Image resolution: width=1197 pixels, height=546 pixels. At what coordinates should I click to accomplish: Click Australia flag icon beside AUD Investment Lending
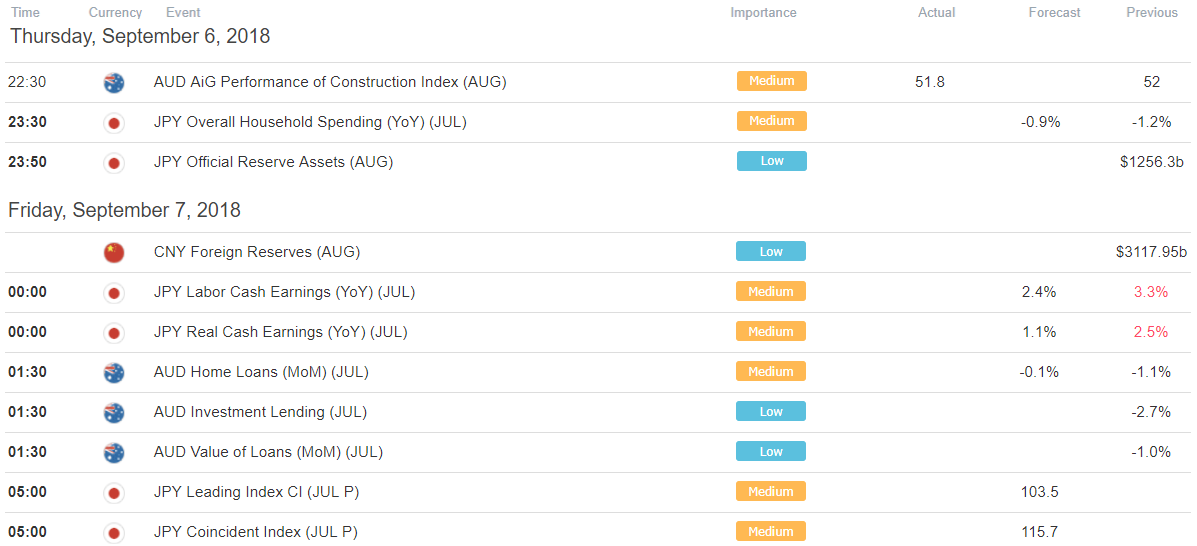click(x=114, y=412)
